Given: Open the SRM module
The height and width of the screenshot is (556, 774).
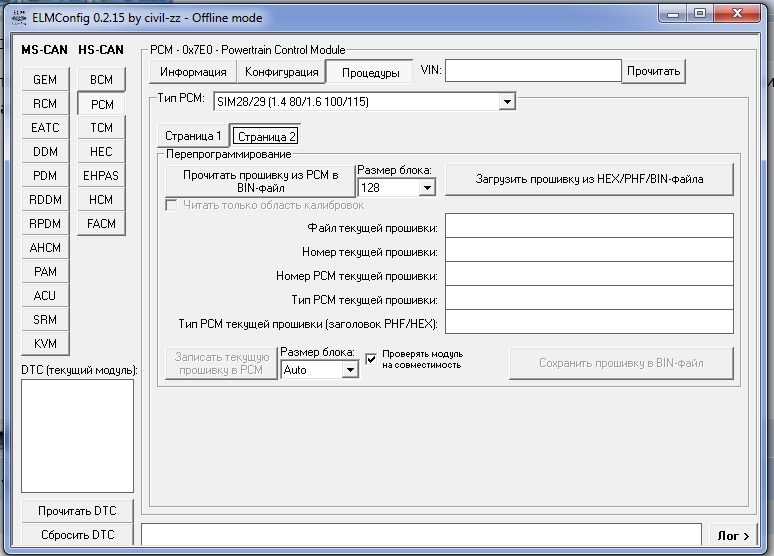Looking at the screenshot, I should [x=45, y=319].
